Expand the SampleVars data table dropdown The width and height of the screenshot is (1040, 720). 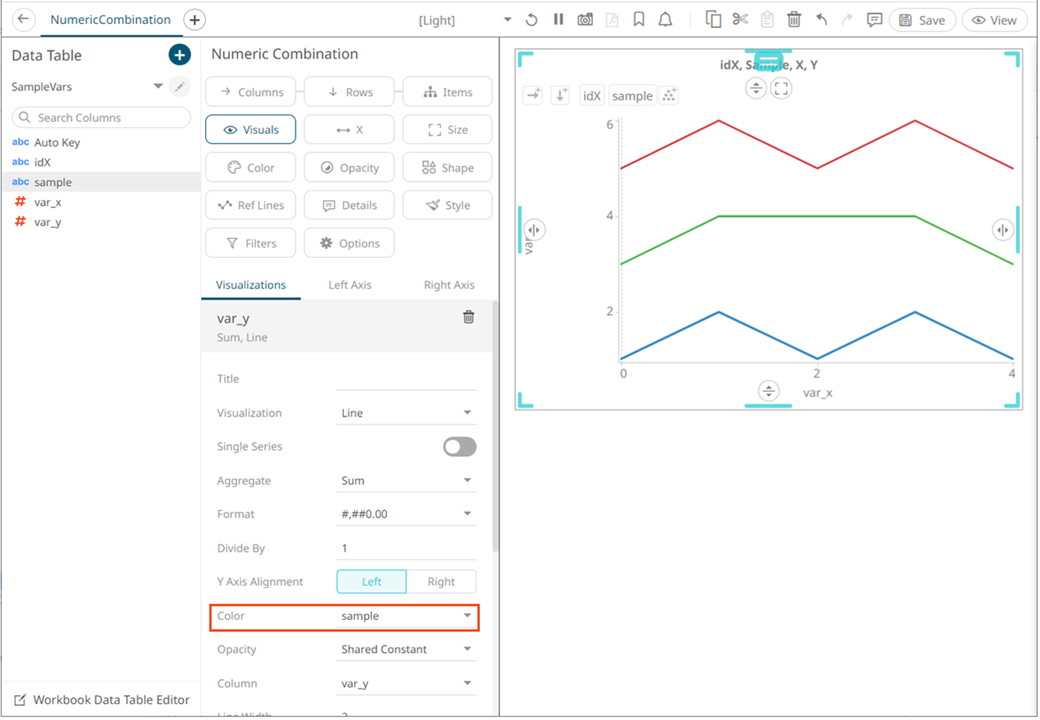click(158, 86)
